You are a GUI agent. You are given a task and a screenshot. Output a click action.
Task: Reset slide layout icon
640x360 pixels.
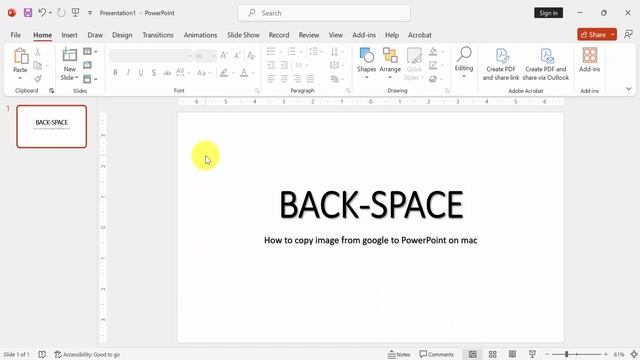point(87,65)
